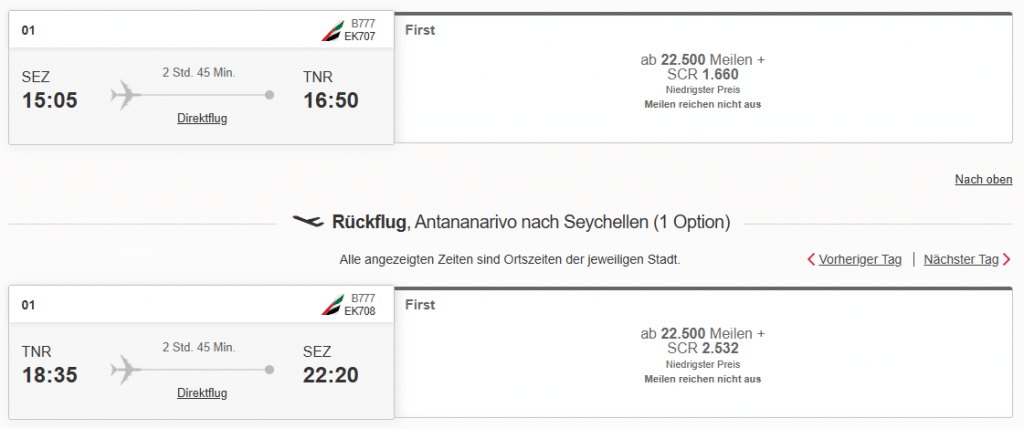Open the Direktflug link for the 18:35 flight
The image size is (1024, 429).
[202, 393]
